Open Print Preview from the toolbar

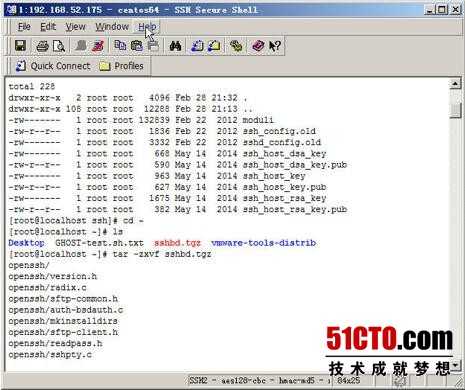[59, 46]
